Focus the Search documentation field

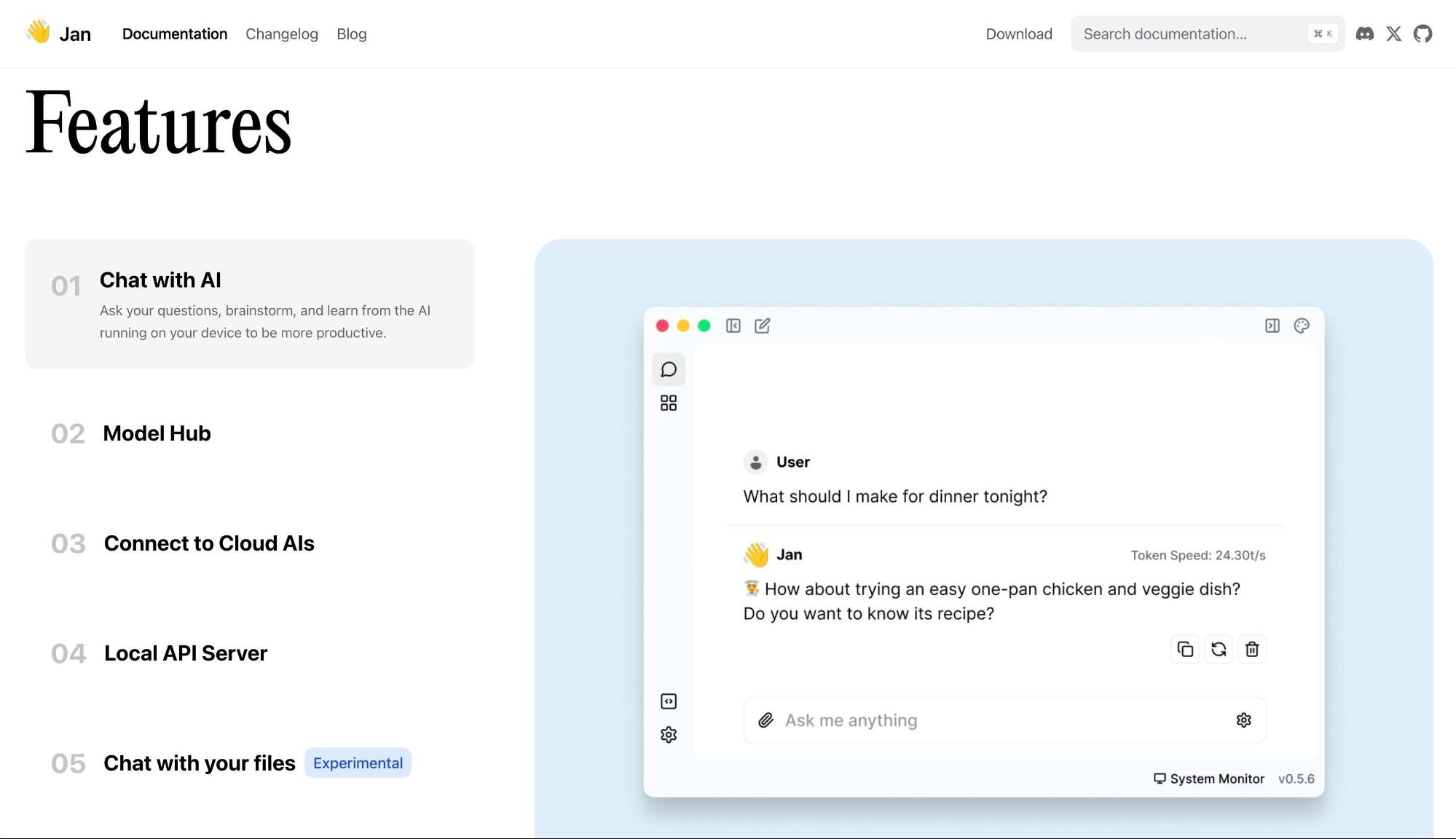(x=1191, y=34)
